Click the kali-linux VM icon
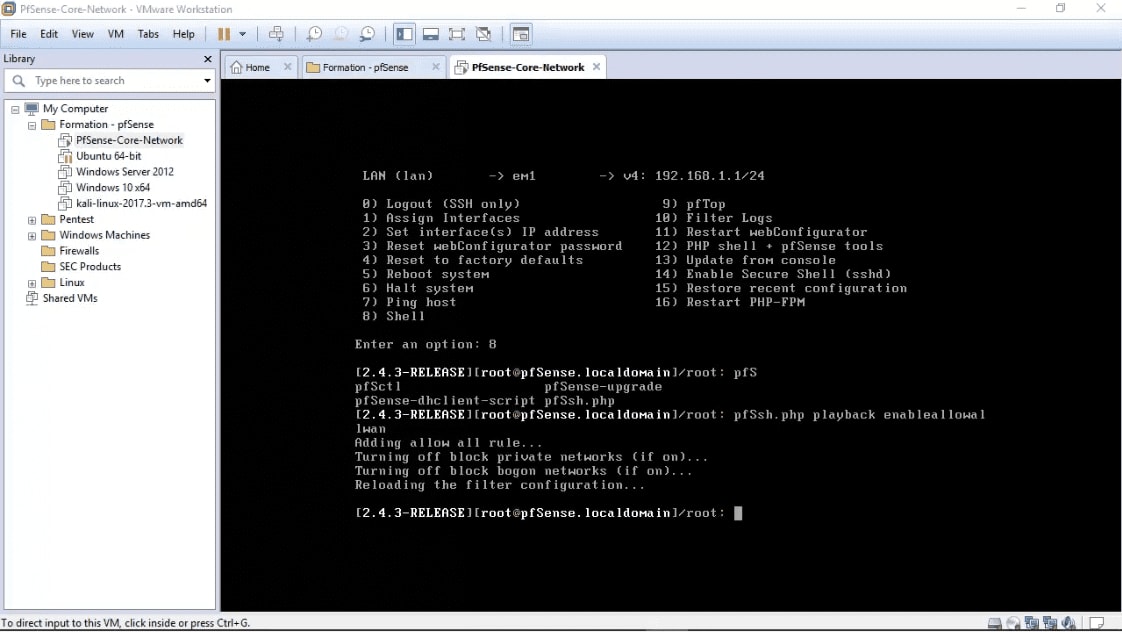The width and height of the screenshot is (1122, 632). tap(65, 203)
